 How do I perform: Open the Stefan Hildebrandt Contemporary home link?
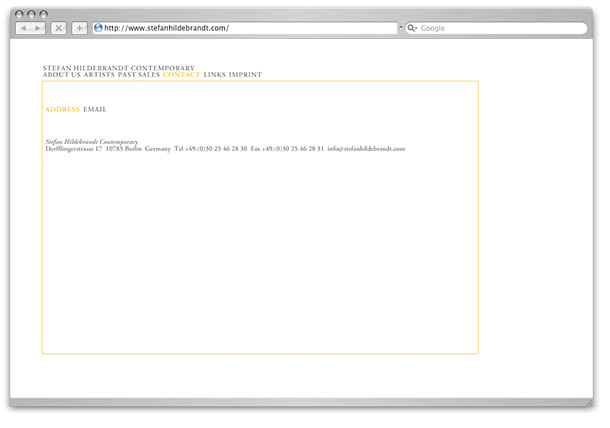click(119, 68)
